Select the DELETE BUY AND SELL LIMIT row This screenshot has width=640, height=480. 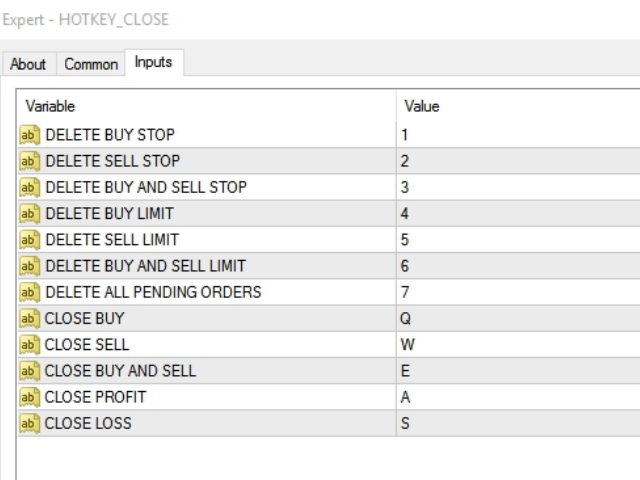pos(329,266)
